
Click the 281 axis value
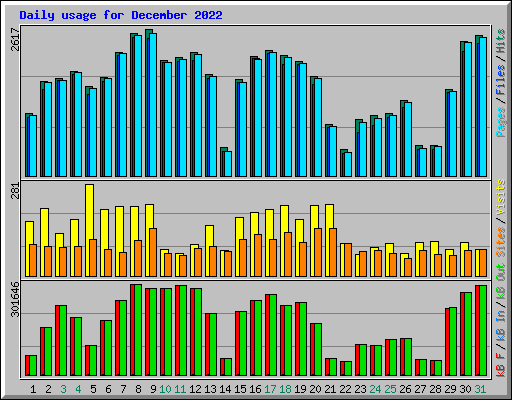coord(15,191)
